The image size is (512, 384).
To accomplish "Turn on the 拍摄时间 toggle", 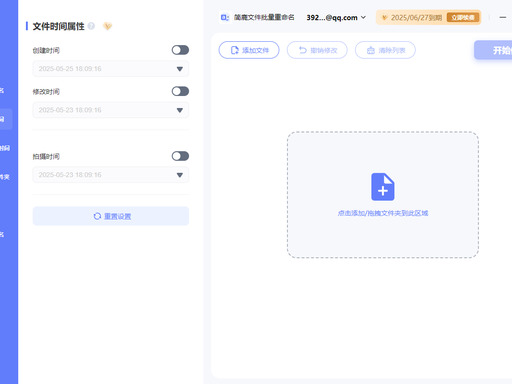I will 180,156.
